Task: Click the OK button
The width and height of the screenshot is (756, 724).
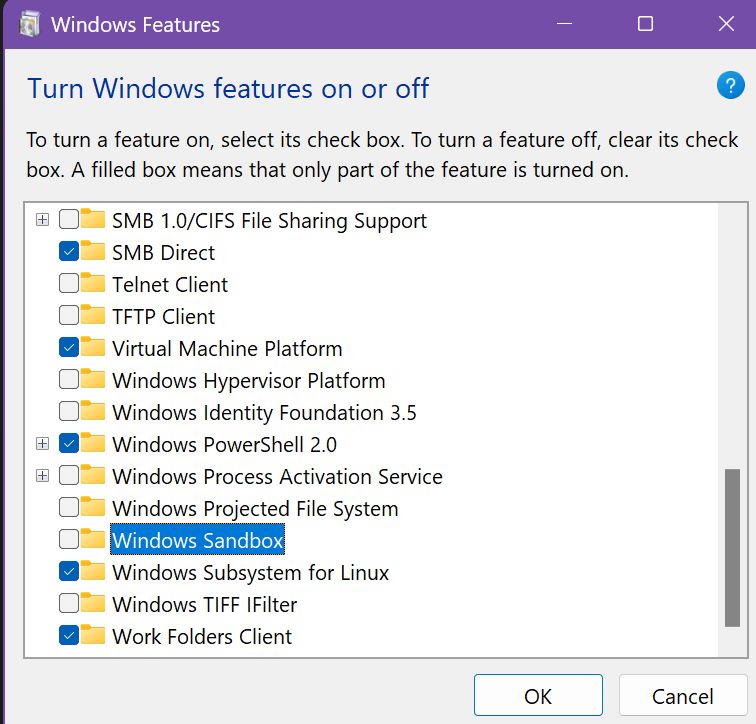Action: click(538, 695)
